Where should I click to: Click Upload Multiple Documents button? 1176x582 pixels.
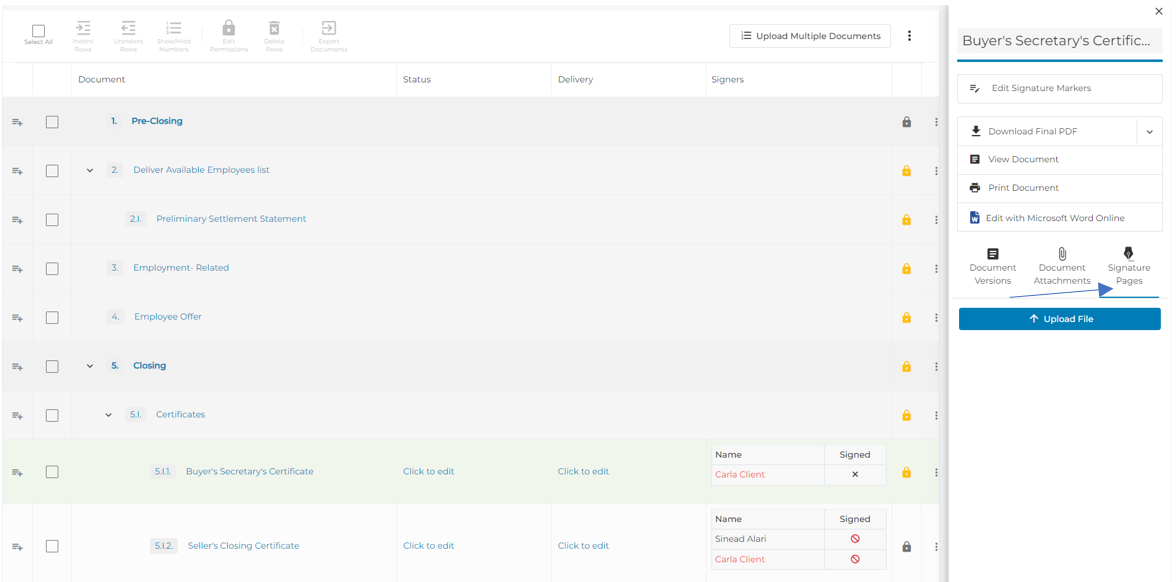(x=809, y=36)
